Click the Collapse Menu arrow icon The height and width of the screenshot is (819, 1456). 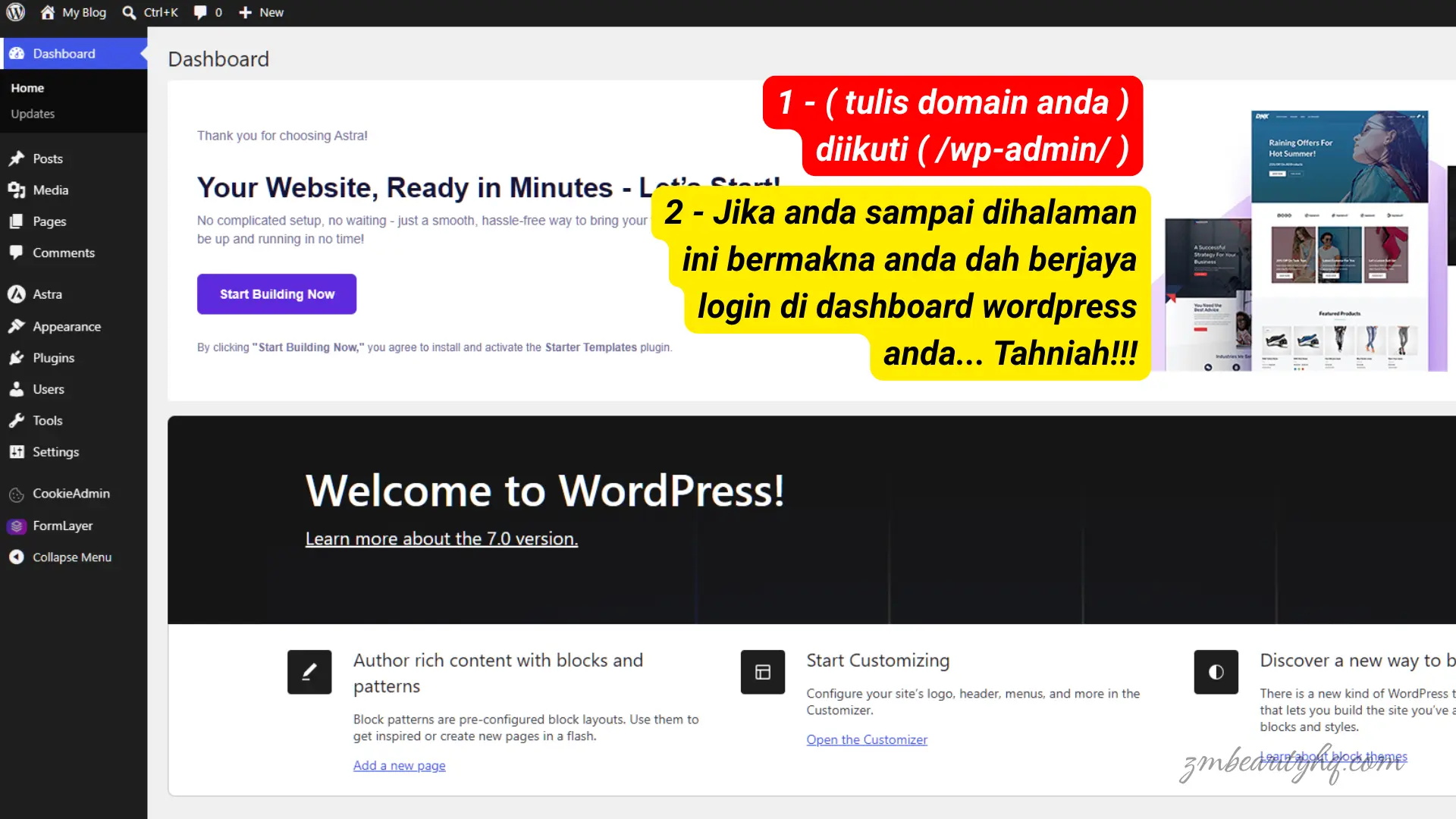17,557
